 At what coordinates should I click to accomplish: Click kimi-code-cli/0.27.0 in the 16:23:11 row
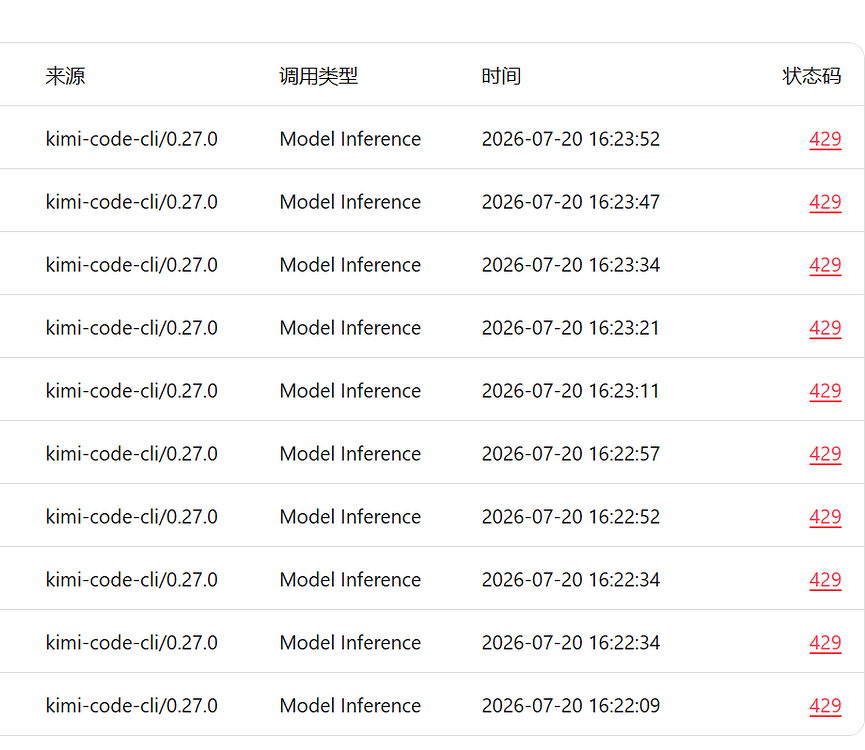[x=131, y=390]
